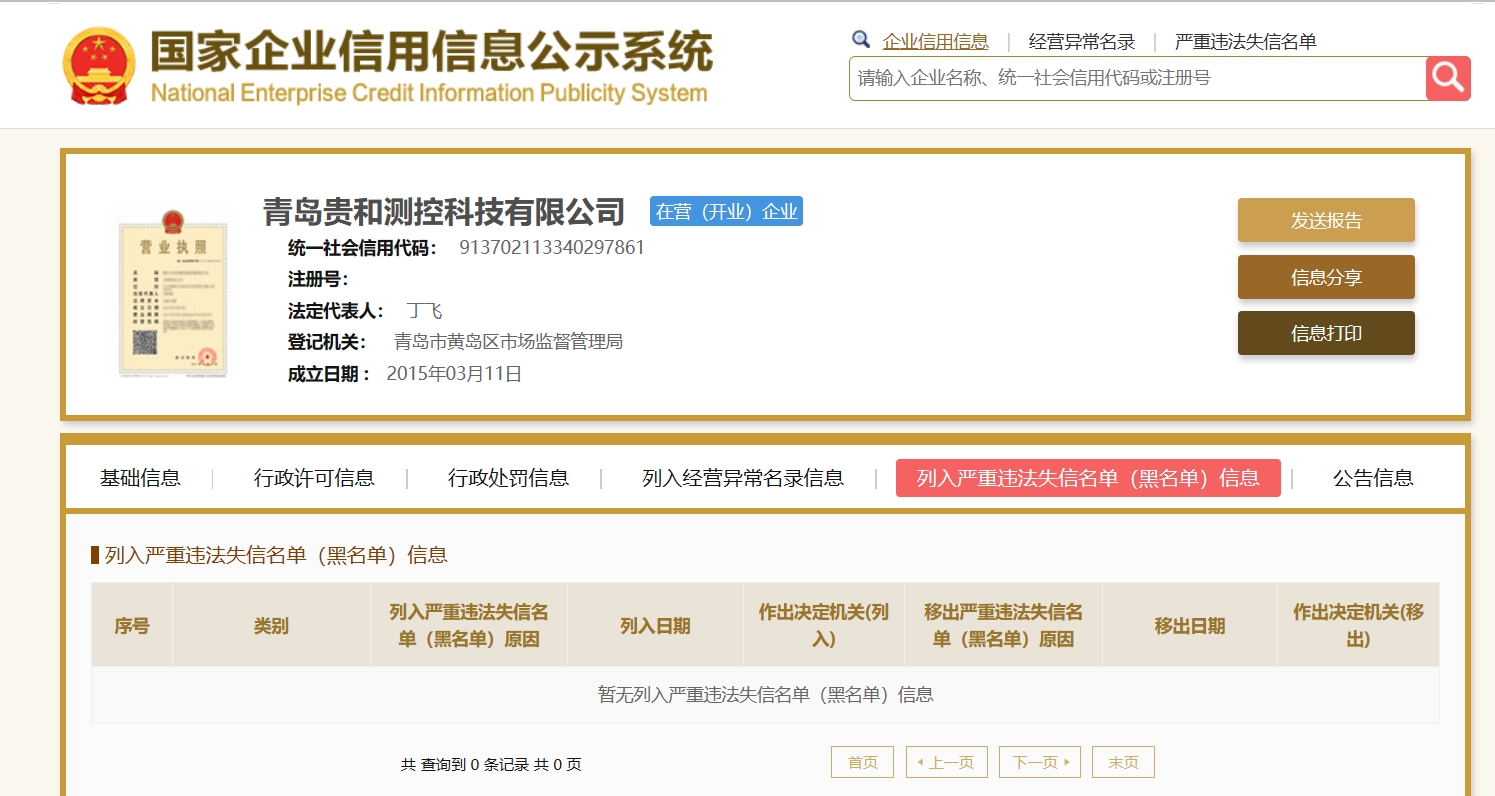Click the red search magnifier button
This screenshot has height=796, width=1495.
[1448, 78]
